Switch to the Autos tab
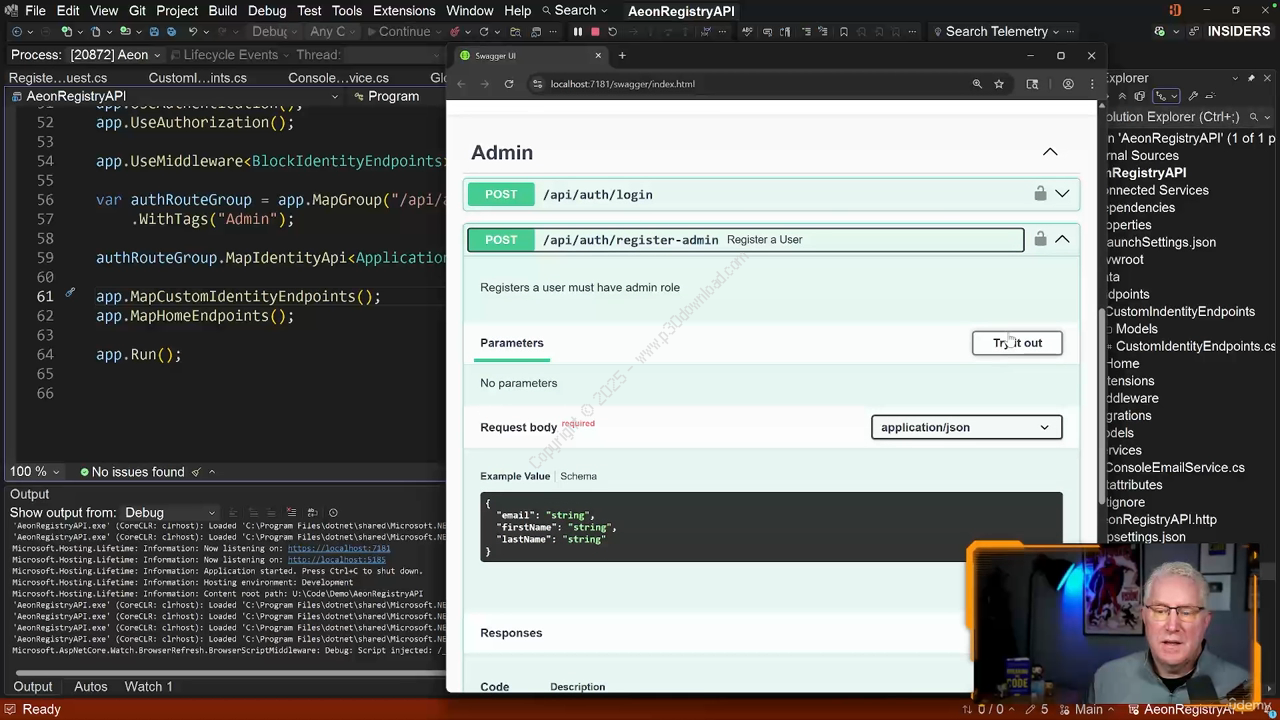The height and width of the screenshot is (720, 1280). [x=90, y=686]
